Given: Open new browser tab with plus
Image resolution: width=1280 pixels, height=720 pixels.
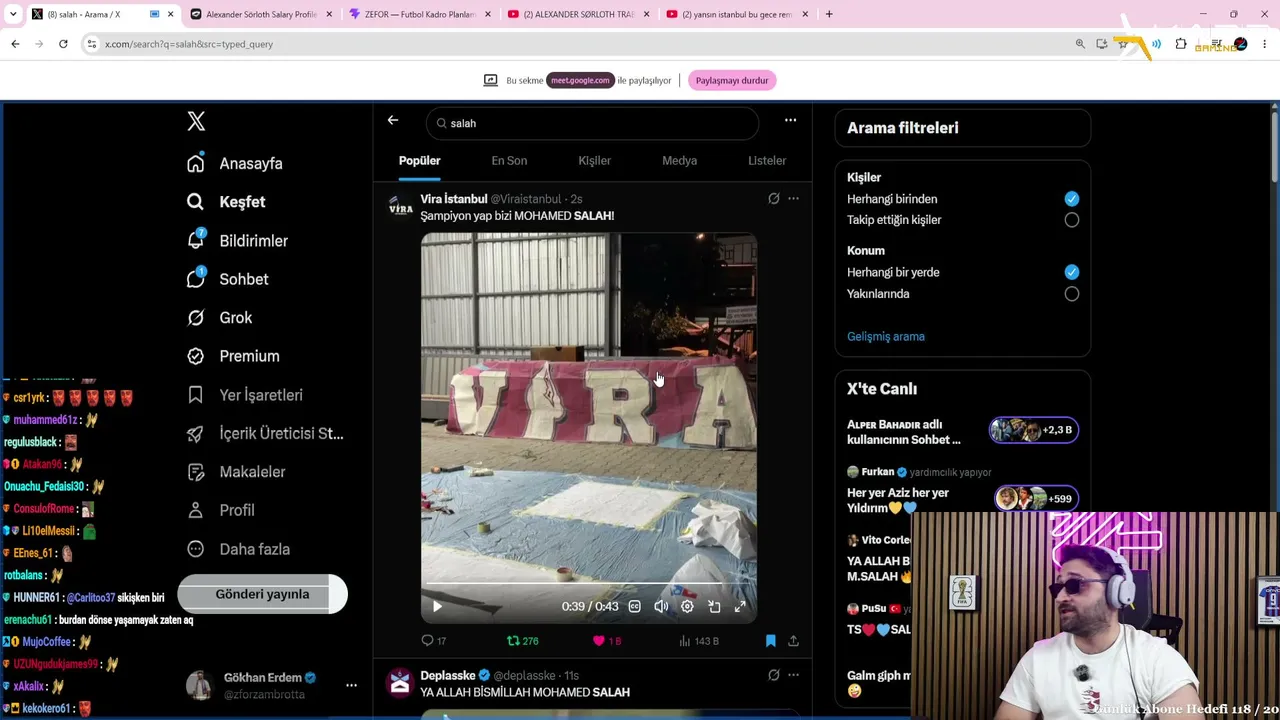Looking at the screenshot, I should 828,14.
